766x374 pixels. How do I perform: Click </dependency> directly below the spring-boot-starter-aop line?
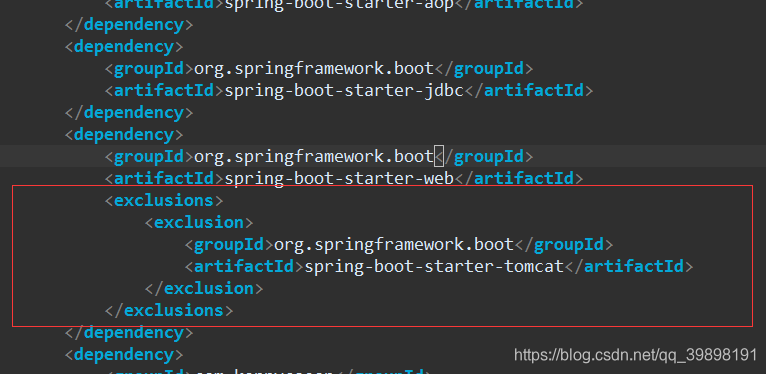click(129, 25)
